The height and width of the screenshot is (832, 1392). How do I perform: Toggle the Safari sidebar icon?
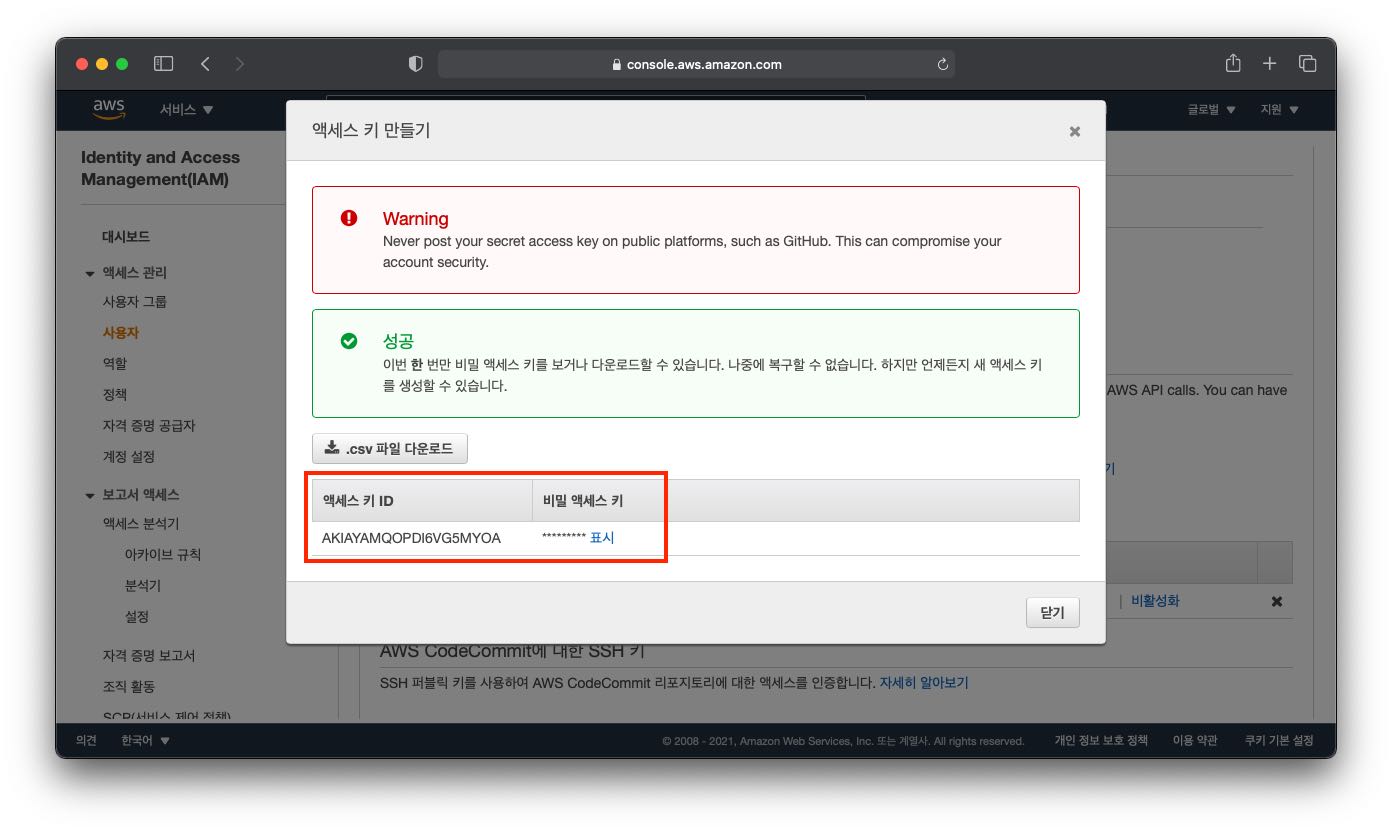(163, 64)
